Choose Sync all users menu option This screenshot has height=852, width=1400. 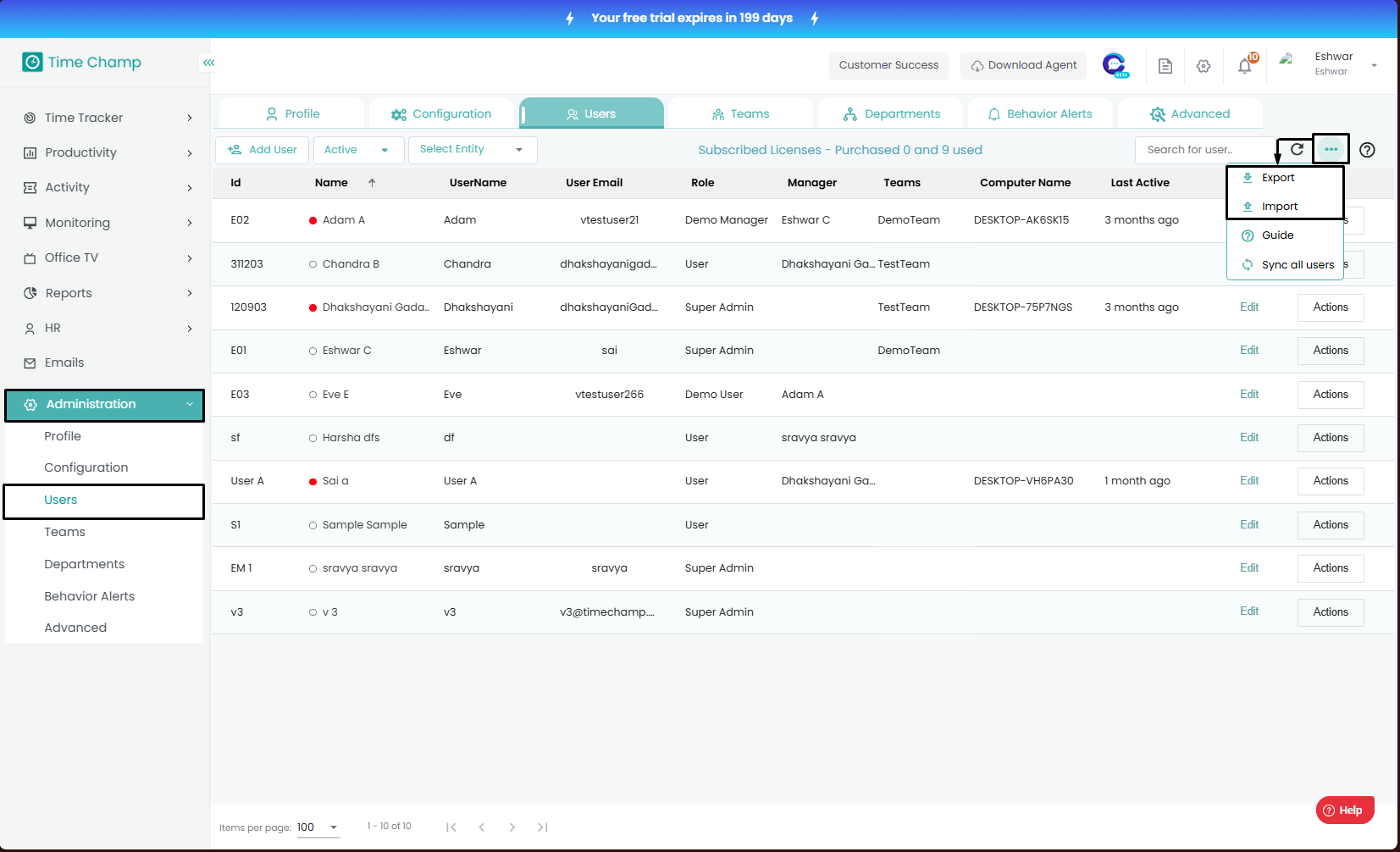click(1297, 265)
